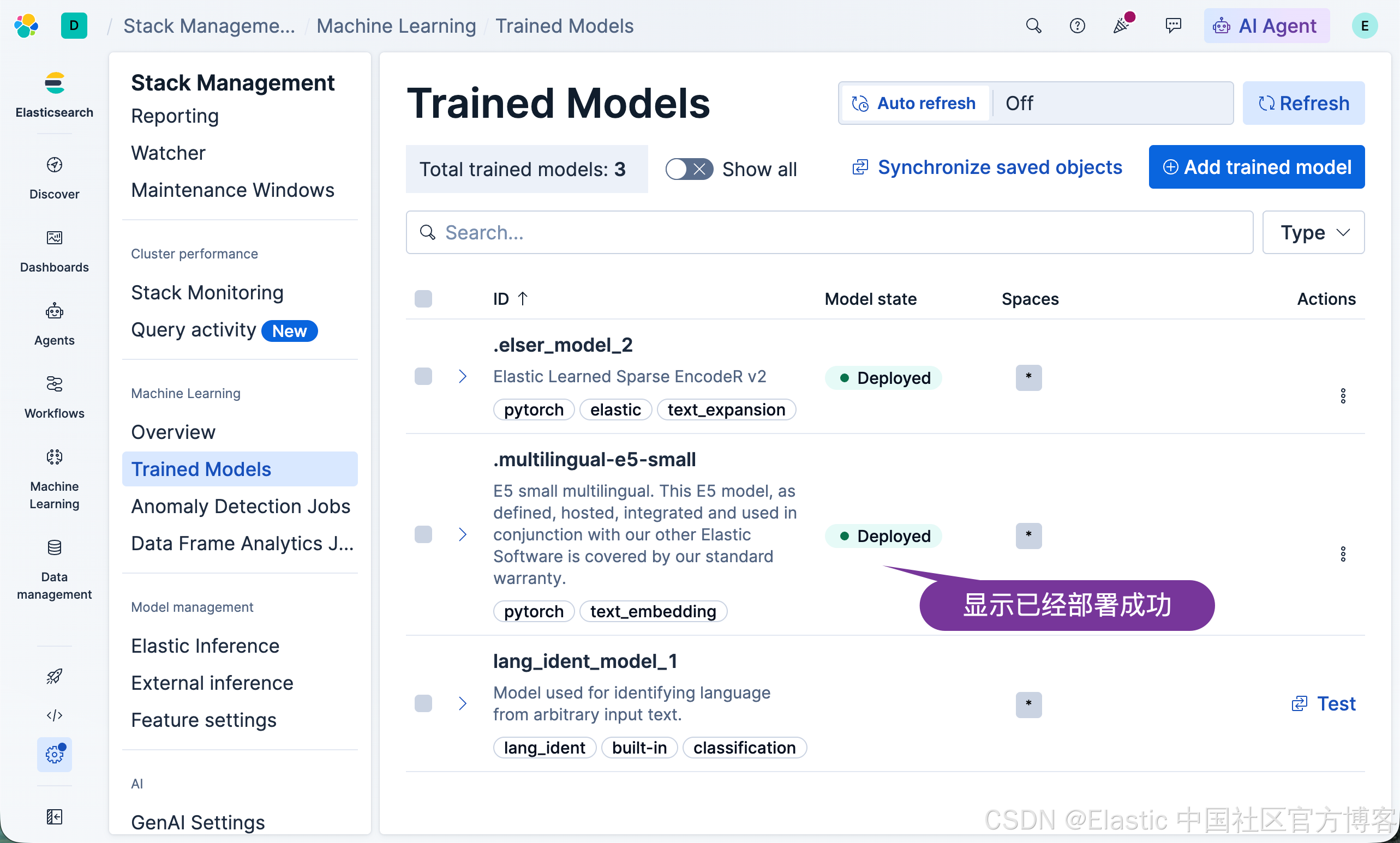Open GenAI Settings page

198,823
